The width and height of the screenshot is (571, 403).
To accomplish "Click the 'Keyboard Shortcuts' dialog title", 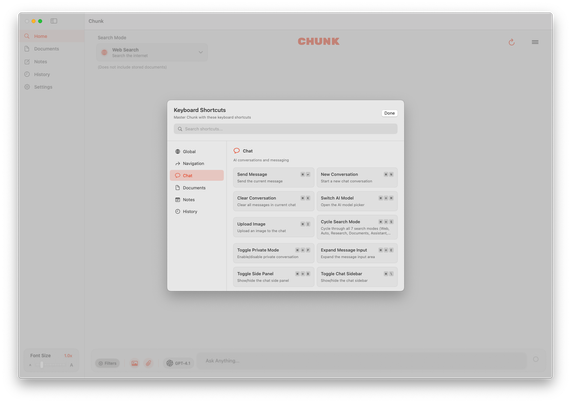I will [200, 110].
